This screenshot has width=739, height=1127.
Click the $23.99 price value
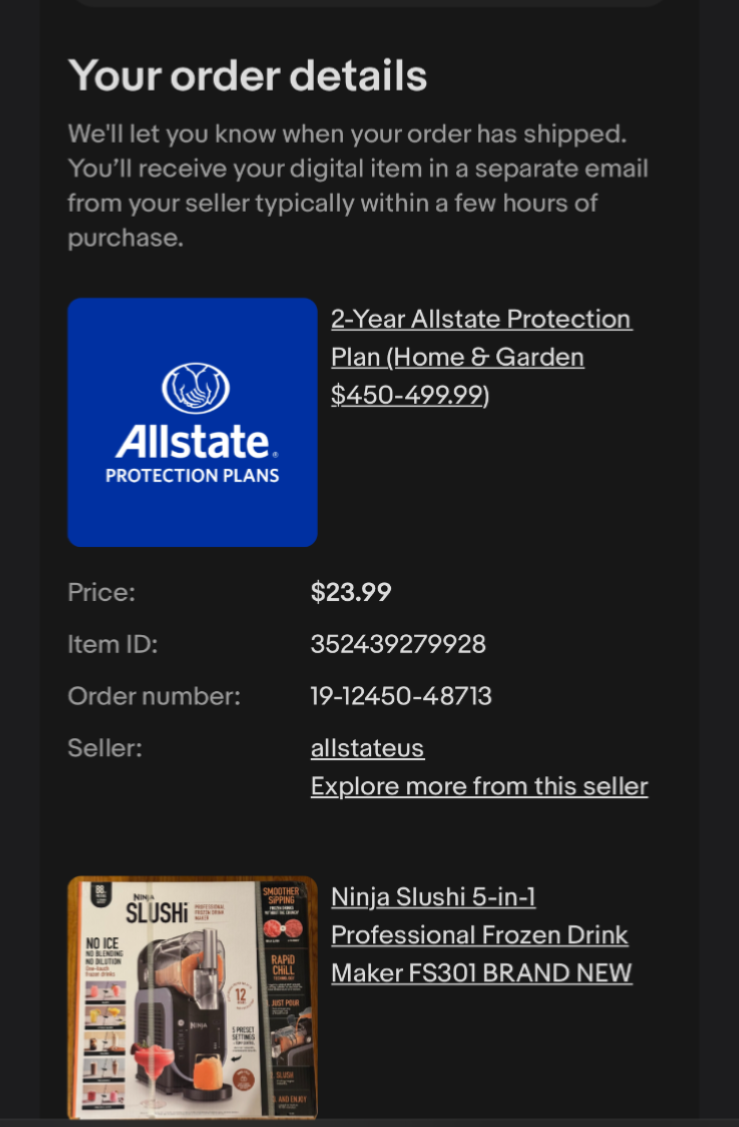350,592
